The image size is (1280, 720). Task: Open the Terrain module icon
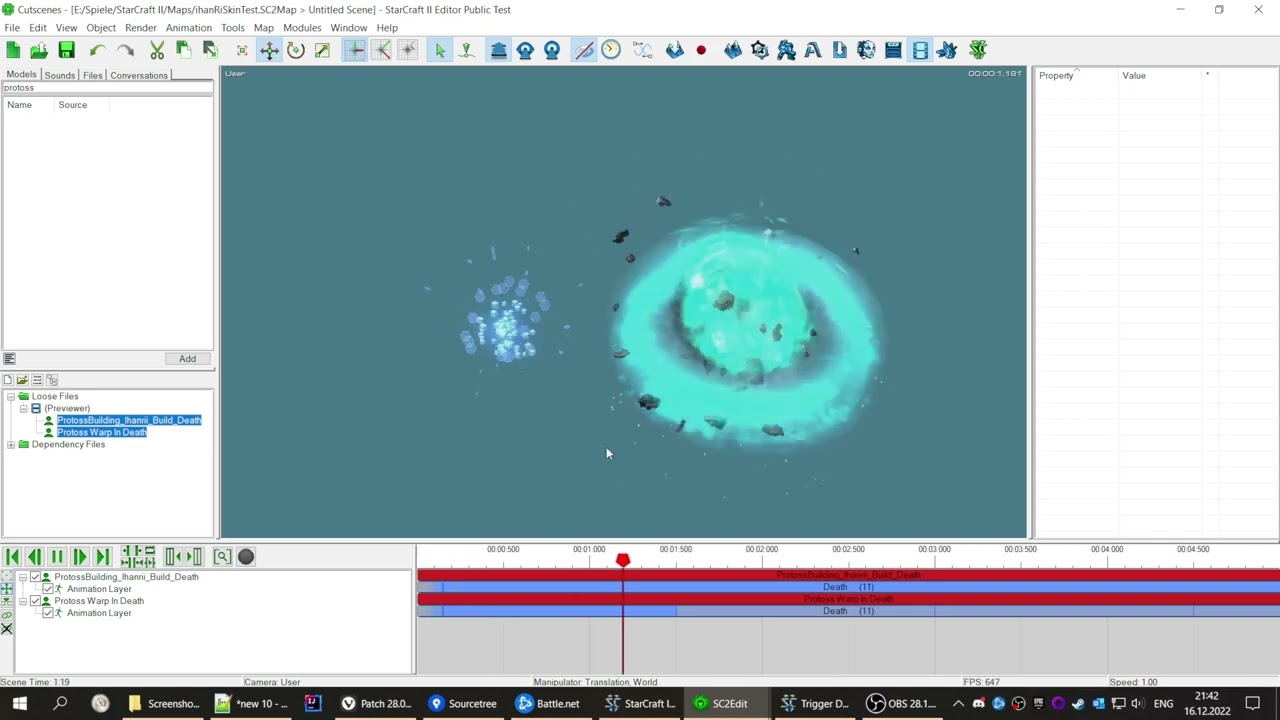(x=733, y=50)
